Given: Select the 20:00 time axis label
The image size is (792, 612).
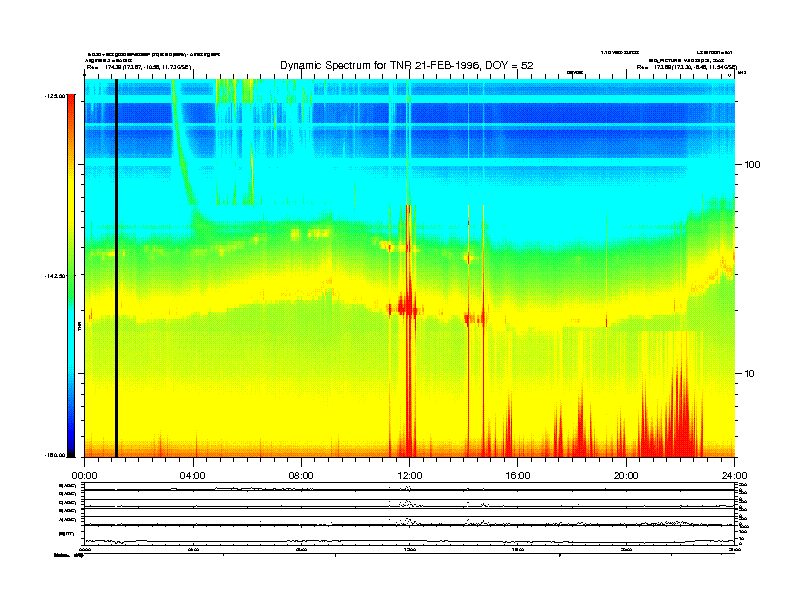Looking at the screenshot, I should tap(626, 476).
